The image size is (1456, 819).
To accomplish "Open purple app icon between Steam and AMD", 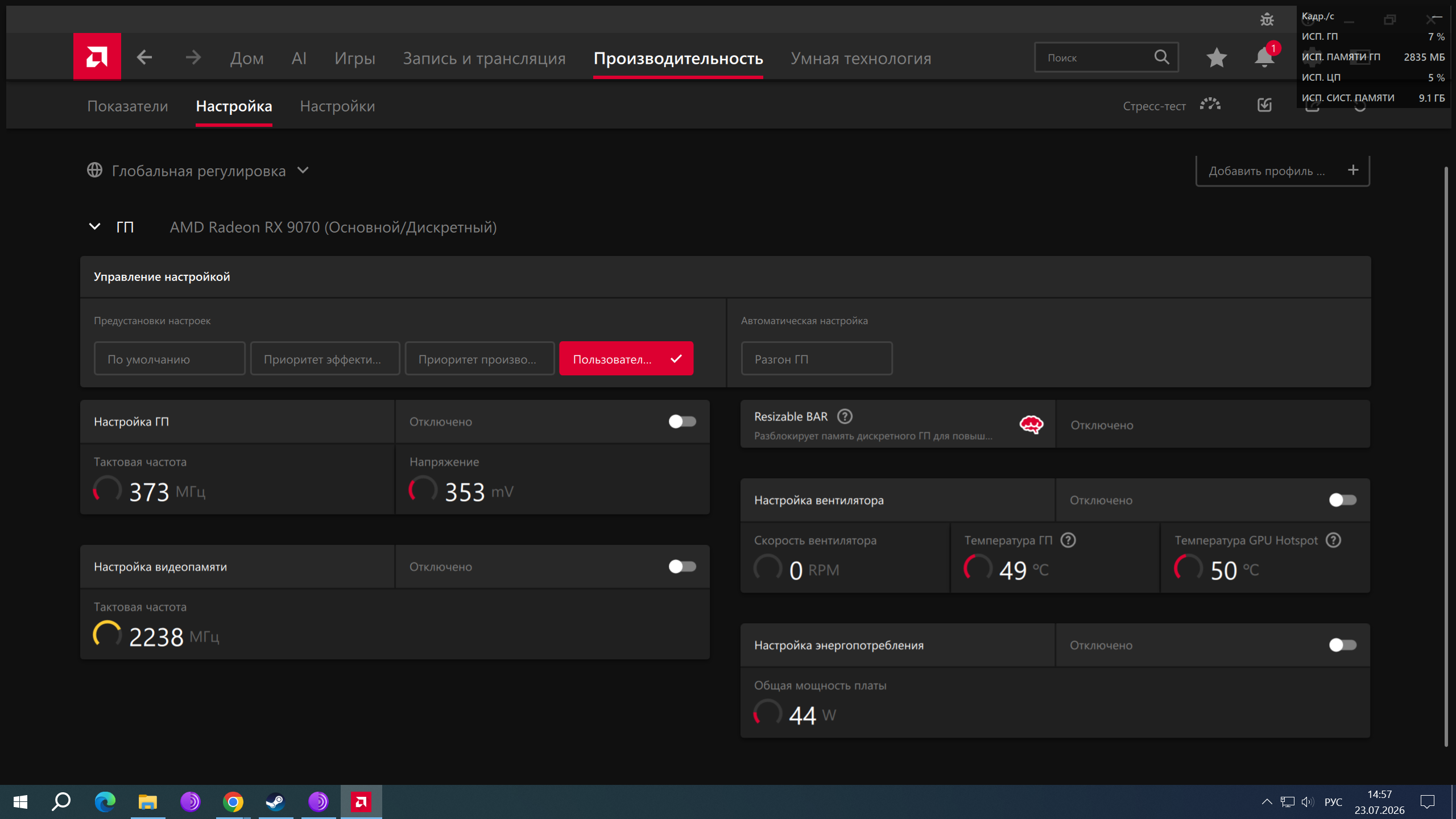I will (x=318, y=802).
